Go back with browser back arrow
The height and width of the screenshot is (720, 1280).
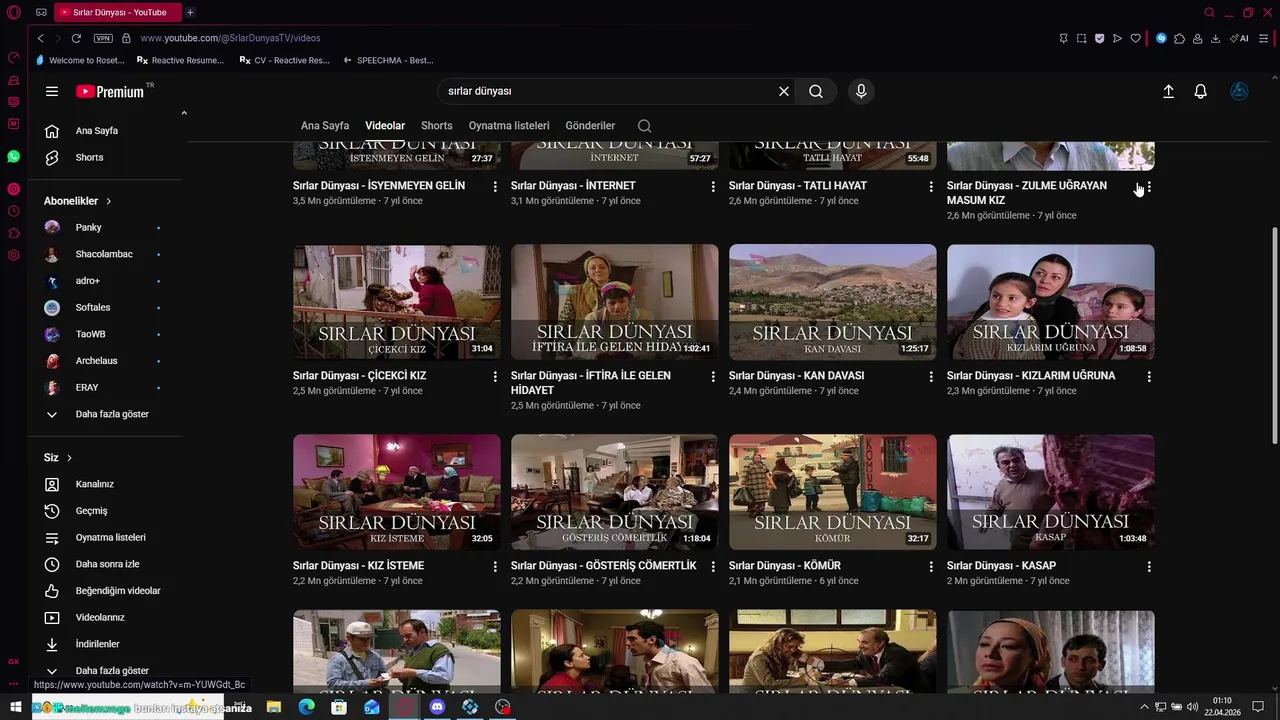coord(40,38)
